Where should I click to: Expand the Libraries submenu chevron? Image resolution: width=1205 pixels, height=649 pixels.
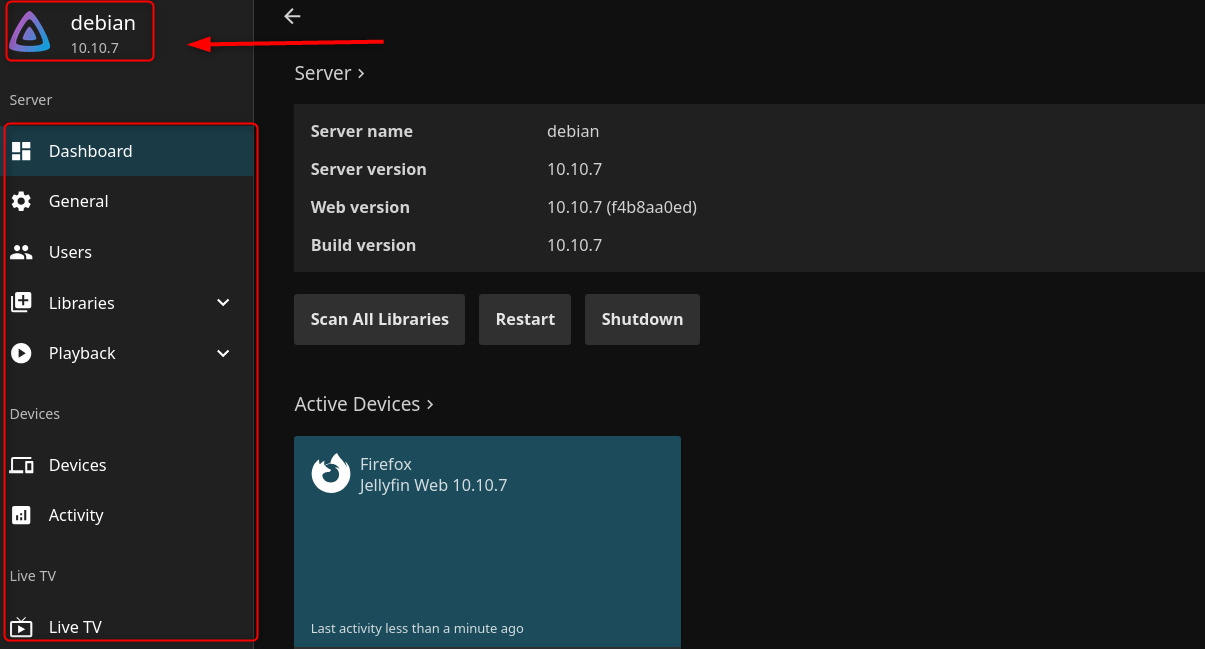click(223, 303)
